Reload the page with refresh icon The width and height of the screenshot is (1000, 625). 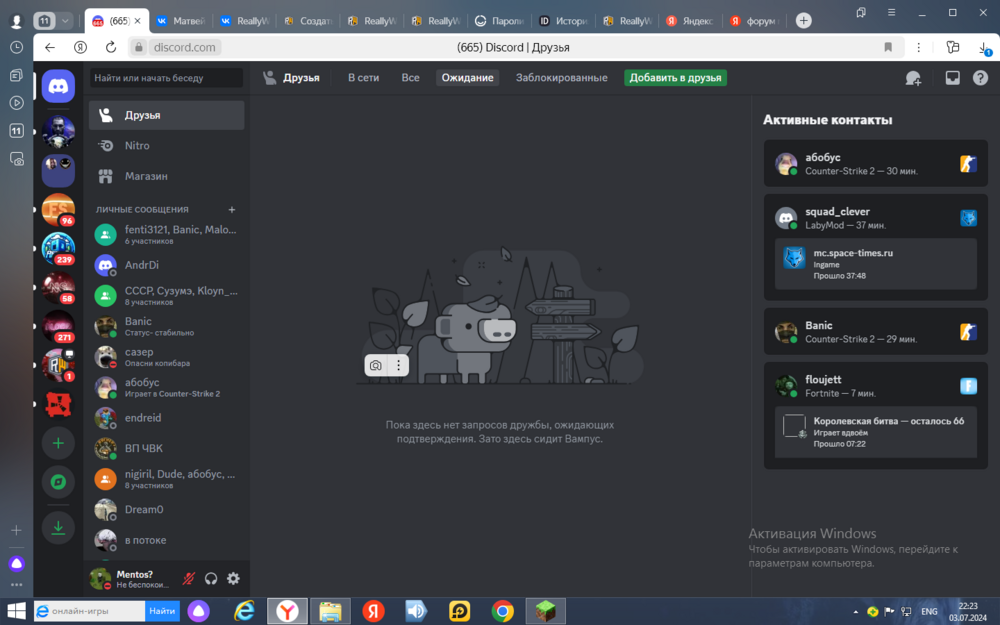point(111,47)
